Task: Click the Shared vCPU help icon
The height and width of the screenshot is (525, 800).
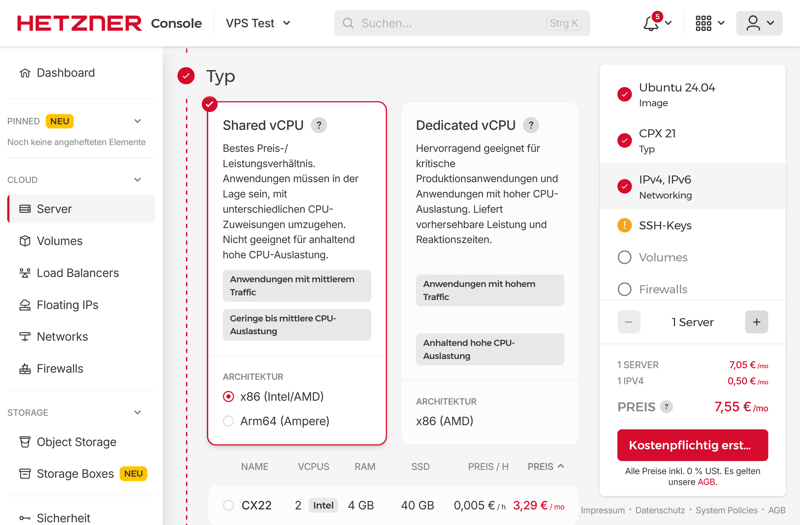Action: 319,125
